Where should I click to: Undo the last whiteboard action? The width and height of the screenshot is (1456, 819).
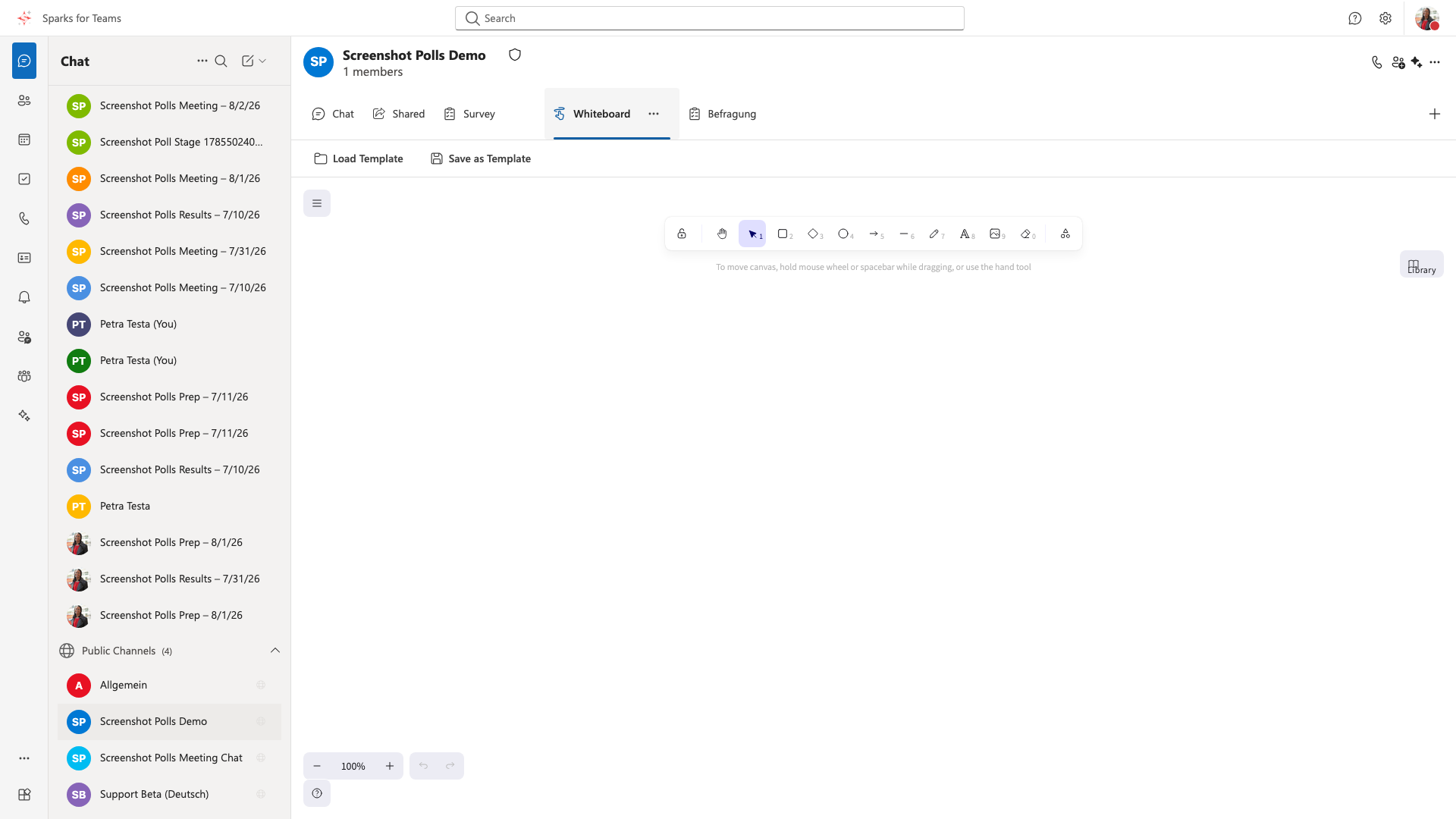(x=423, y=766)
